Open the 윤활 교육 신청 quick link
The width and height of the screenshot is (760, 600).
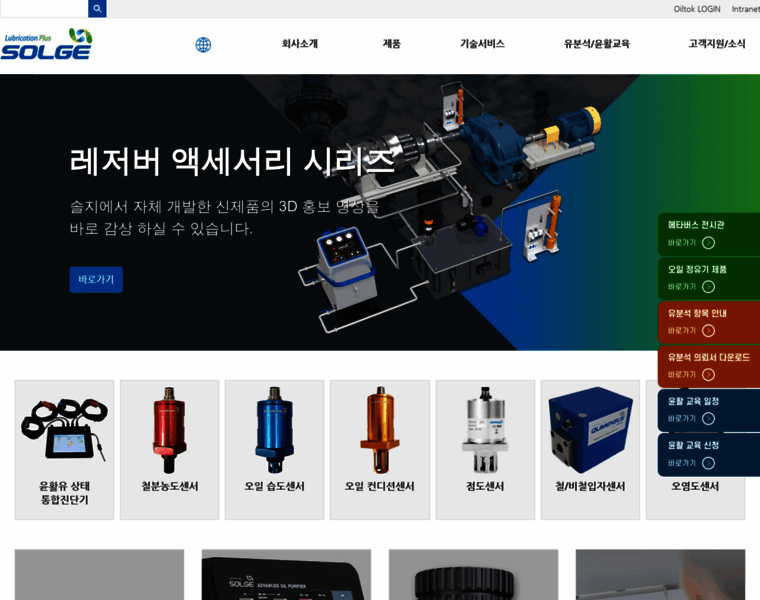[709, 455]
